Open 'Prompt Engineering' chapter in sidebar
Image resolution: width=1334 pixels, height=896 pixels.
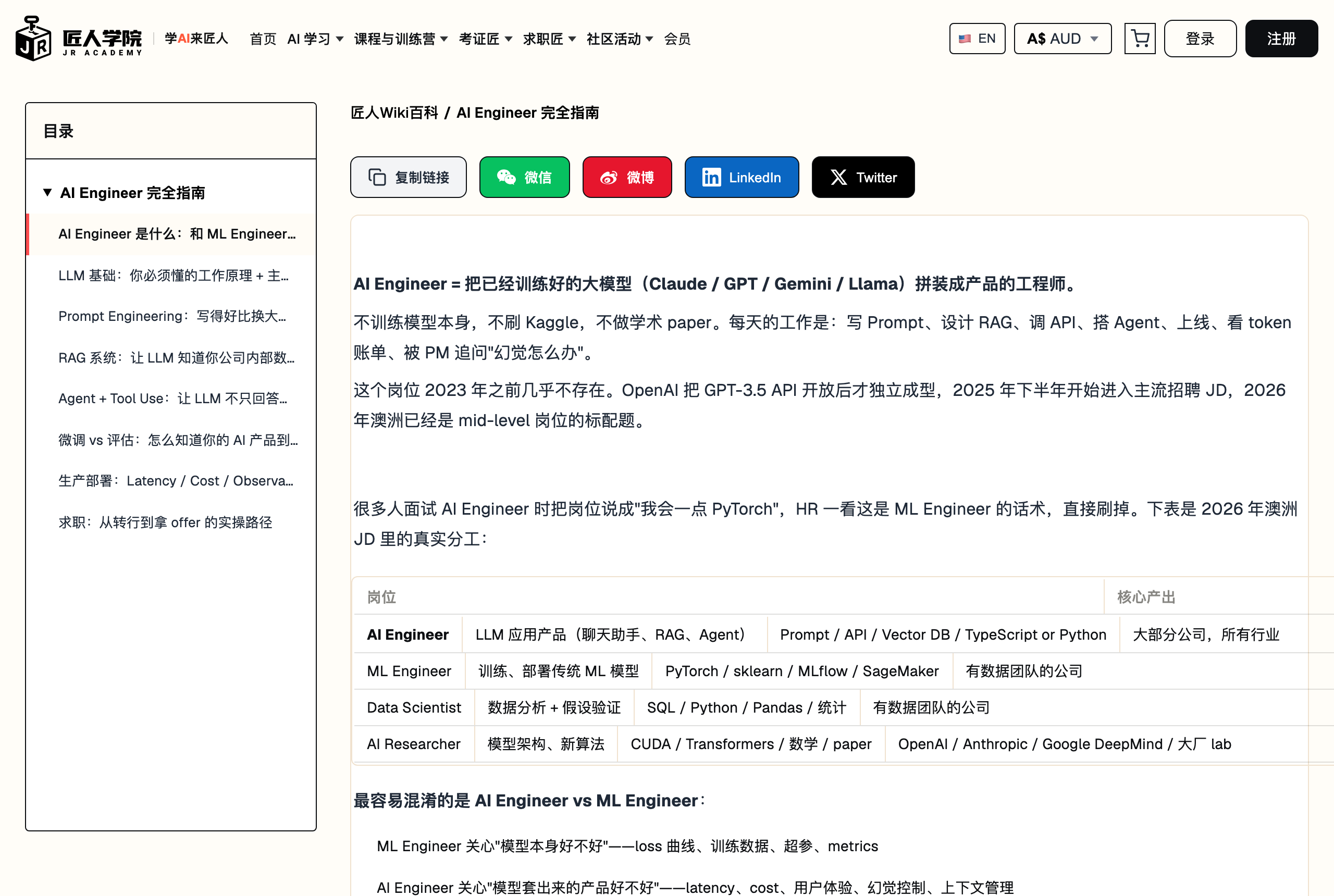pyautogui.click(x=171, y=316)
